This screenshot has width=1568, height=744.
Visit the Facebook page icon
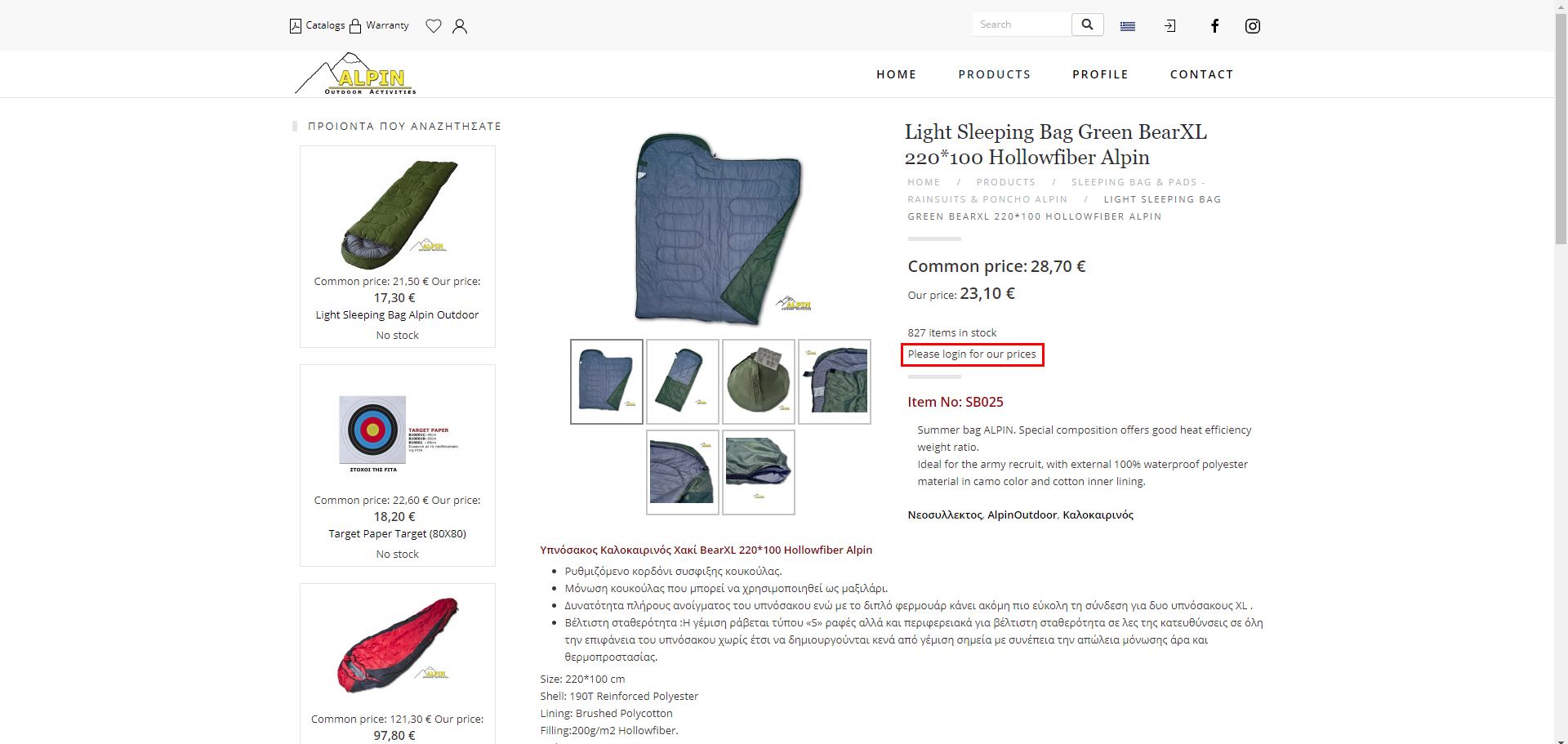[1214, 26]
